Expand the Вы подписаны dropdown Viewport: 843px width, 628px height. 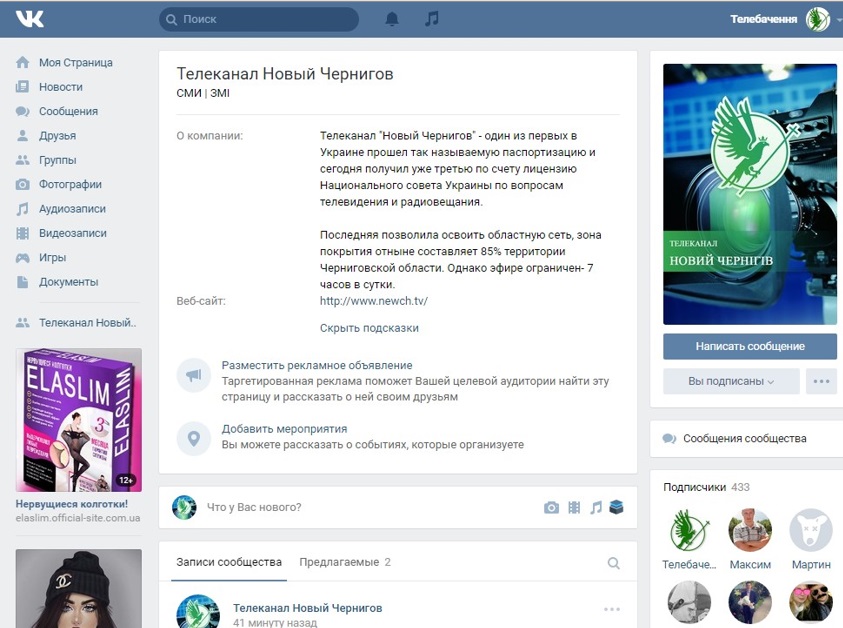731,381
